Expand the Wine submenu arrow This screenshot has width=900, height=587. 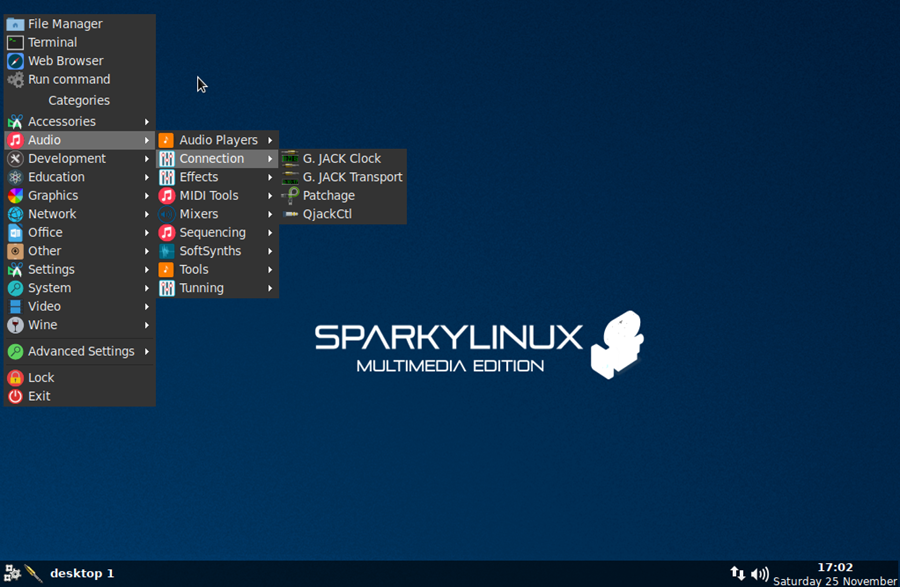click(147, 325)
